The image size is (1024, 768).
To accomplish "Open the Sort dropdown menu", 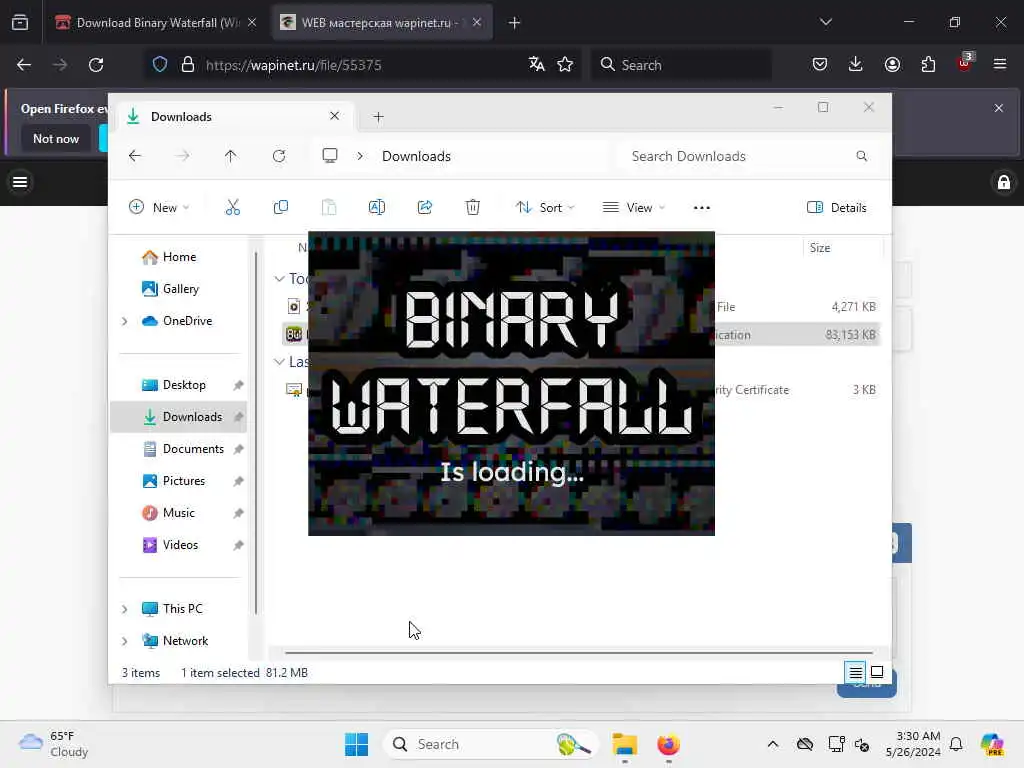I will tap(545, 208).
